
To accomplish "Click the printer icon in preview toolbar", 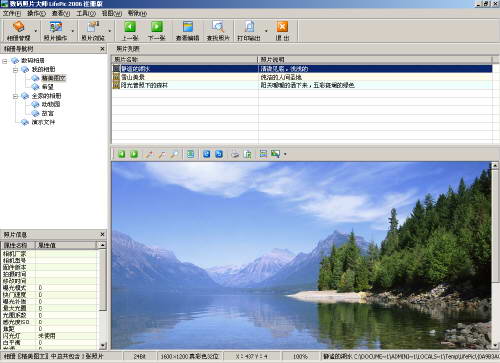I will [x=235, y=154].
